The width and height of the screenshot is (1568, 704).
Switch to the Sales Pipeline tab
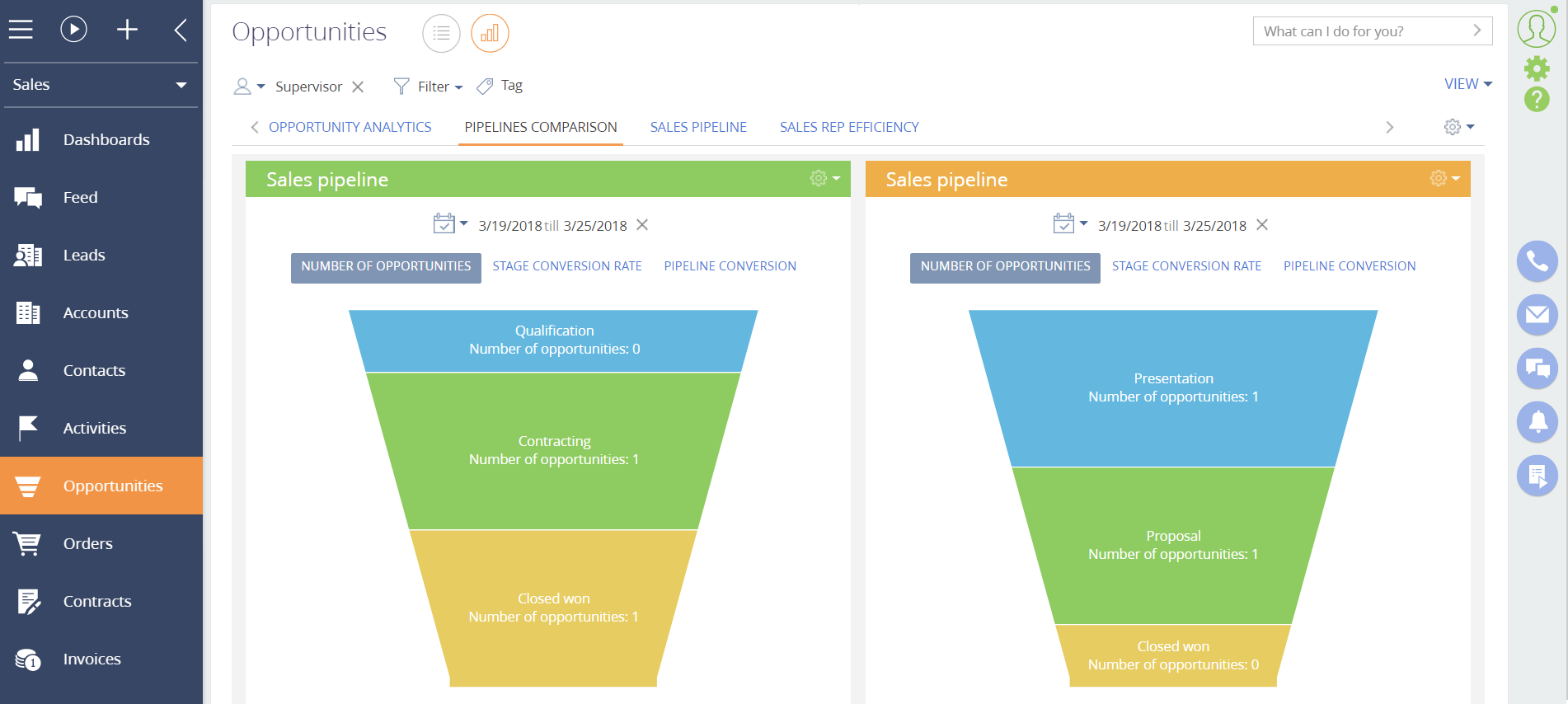coord(697,127)
